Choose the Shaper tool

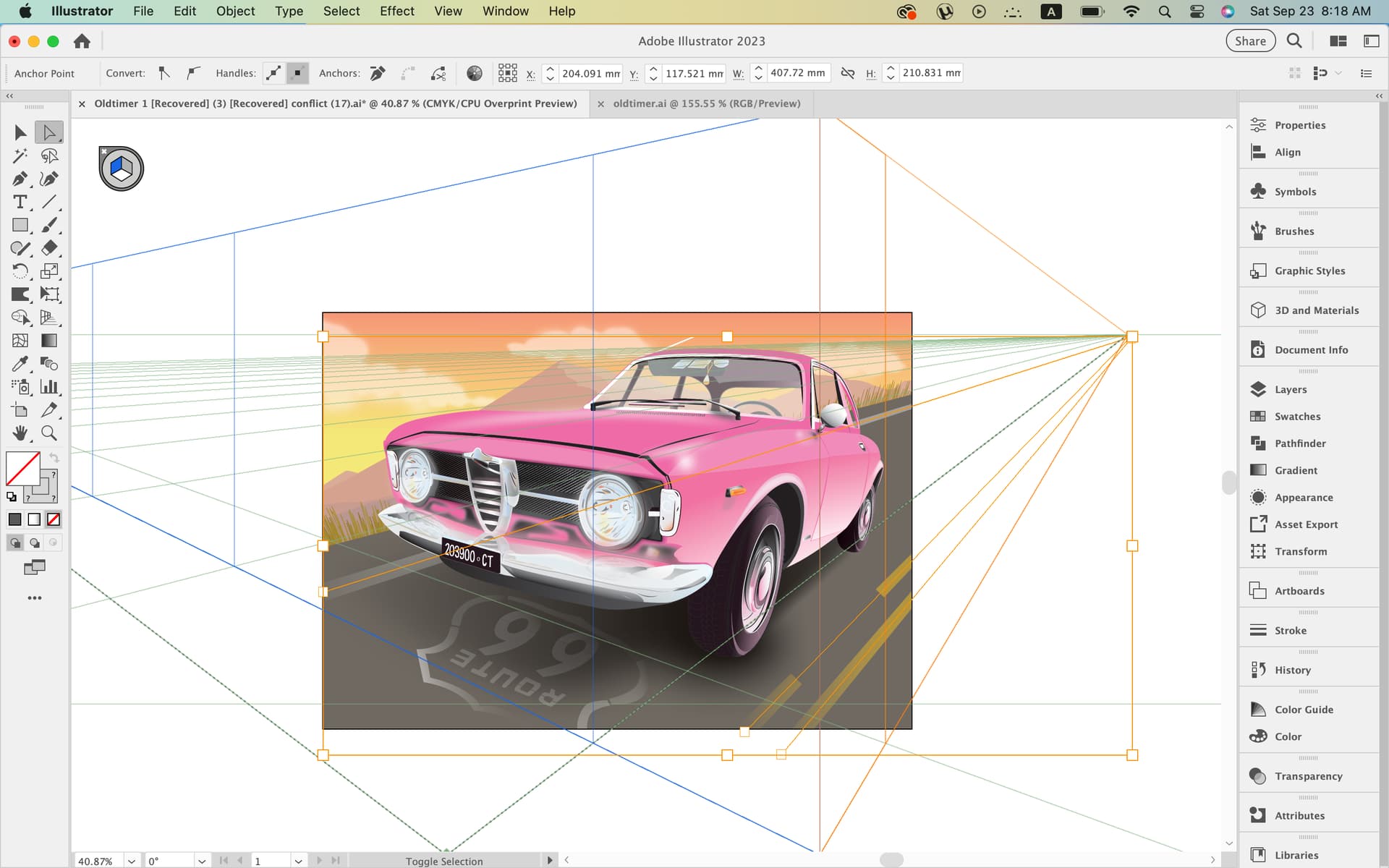[x=20, y=248]
